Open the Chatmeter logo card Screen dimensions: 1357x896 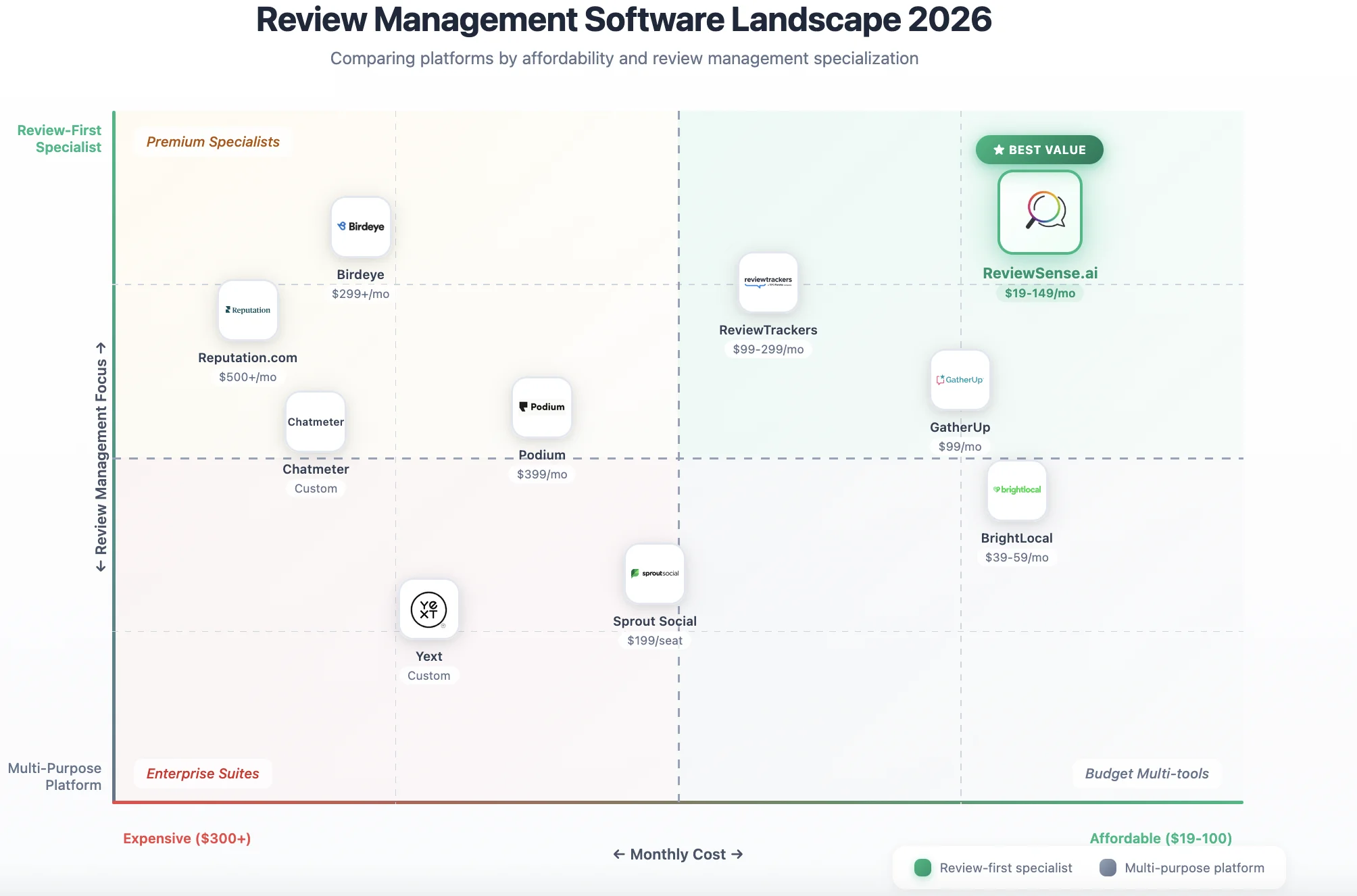(316, 422)
